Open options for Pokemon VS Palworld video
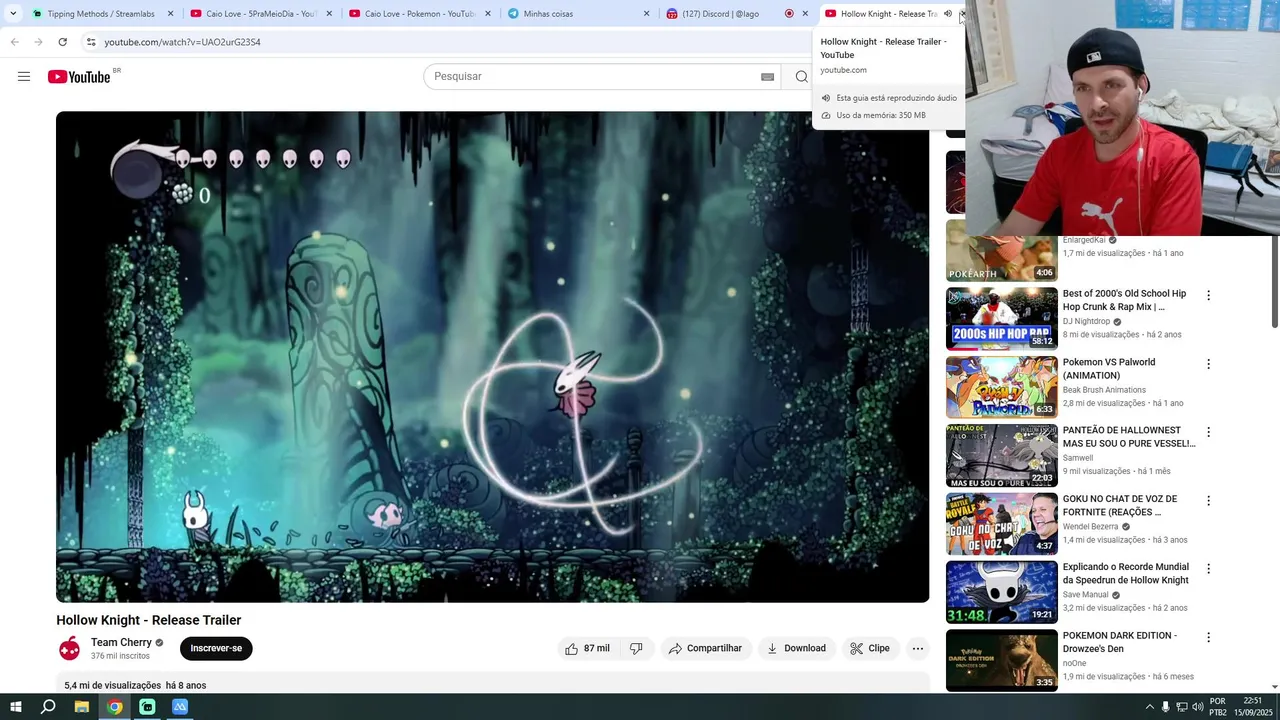The width and height of the screenshot is (1280, 720). tap(1208, 364)
